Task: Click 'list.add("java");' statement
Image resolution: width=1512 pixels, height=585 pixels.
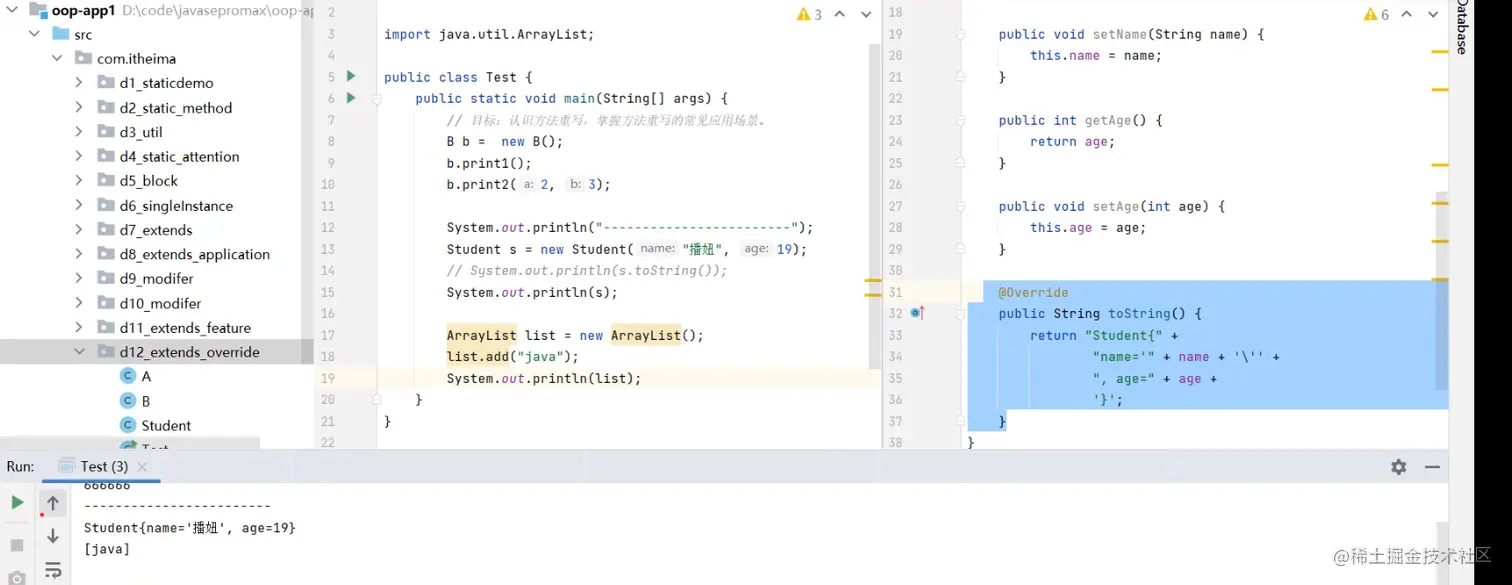Action: pos(513,357)
